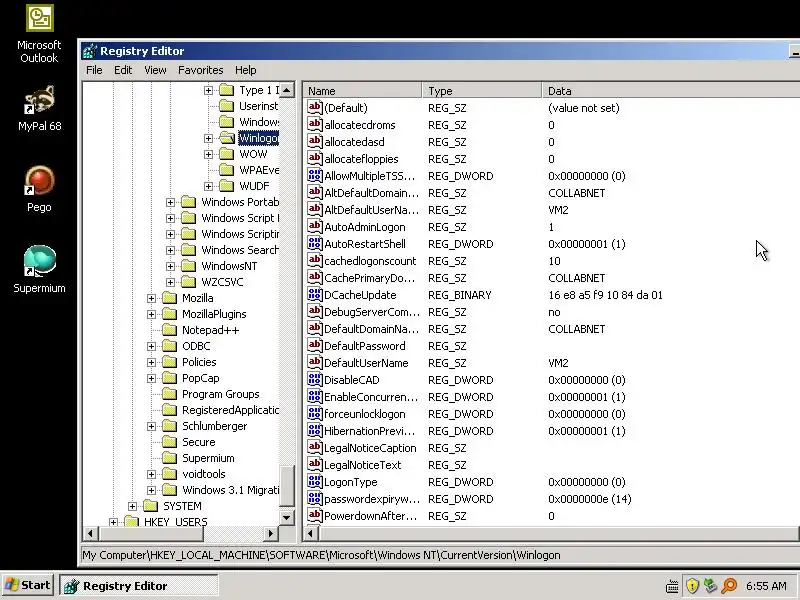Click the tree pane's right scroll arrow
Screen dimensions: 800x600
click(271, 534)
